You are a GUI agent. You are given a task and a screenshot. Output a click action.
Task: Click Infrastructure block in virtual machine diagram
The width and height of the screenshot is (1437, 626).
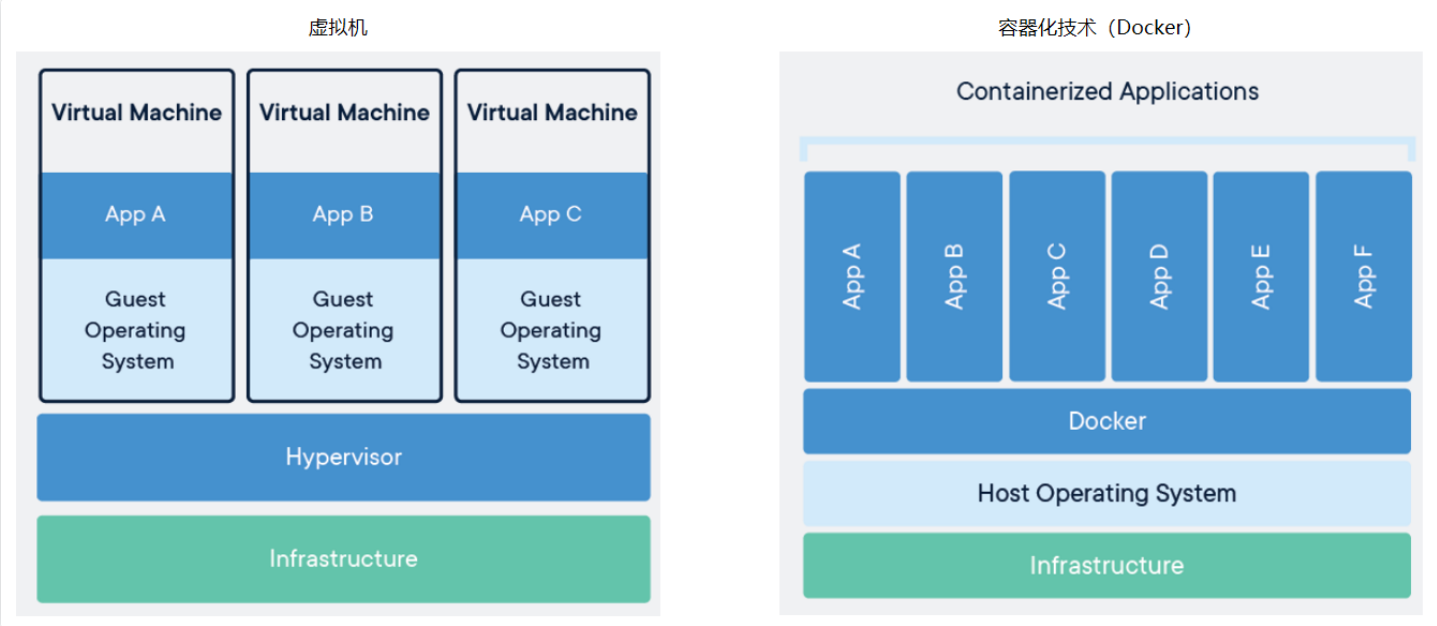(x=344, y=559)
